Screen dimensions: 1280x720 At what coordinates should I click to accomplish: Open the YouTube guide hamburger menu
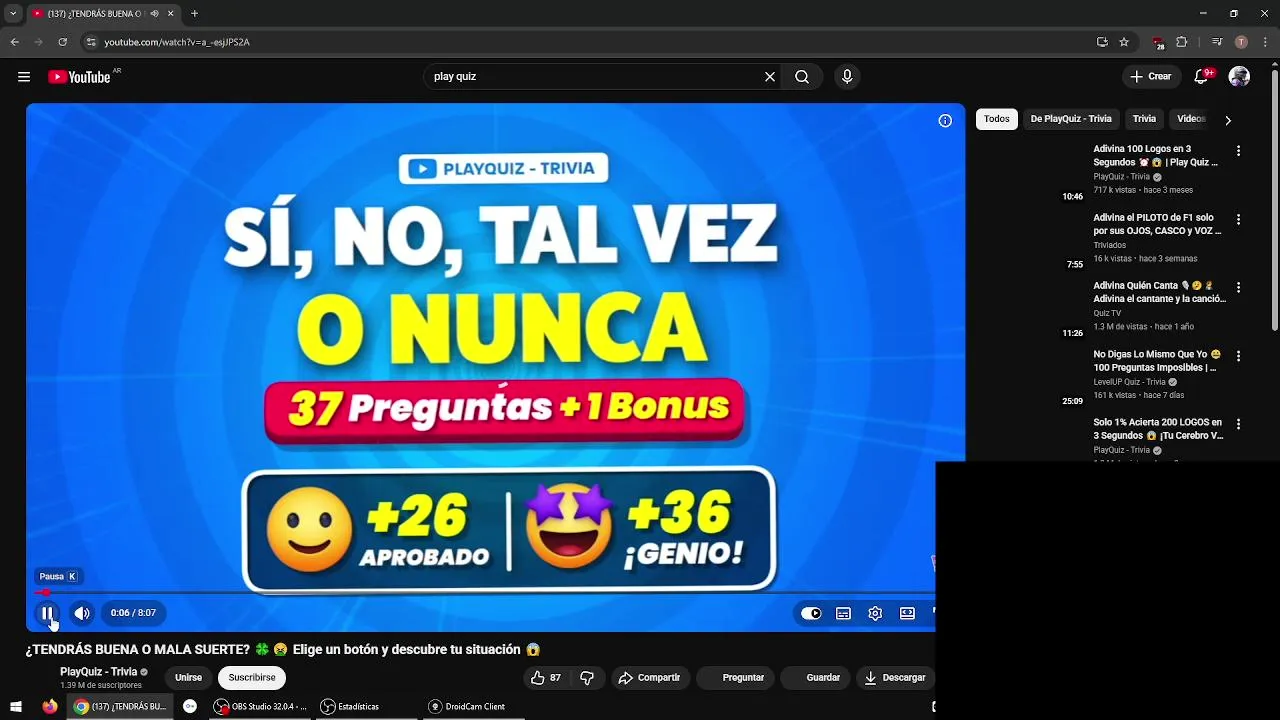(x=24, y=77)
